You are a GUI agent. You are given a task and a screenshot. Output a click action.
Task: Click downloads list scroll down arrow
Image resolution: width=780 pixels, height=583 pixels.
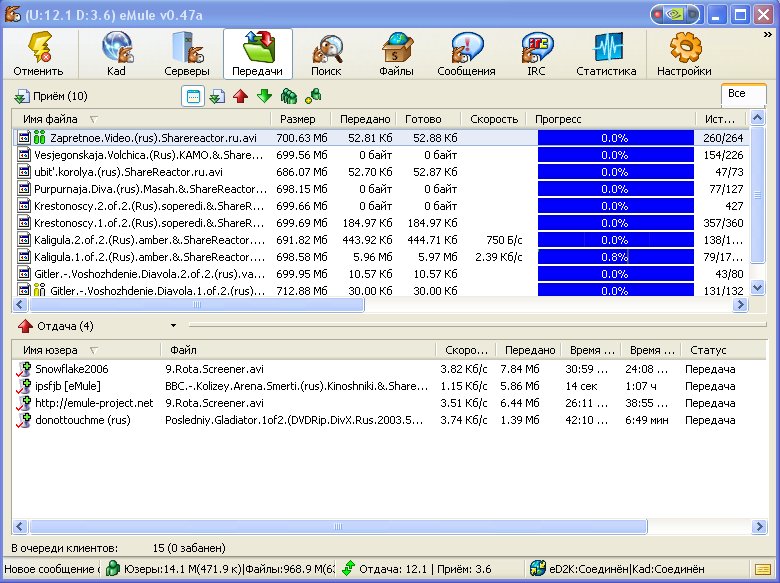757,287
